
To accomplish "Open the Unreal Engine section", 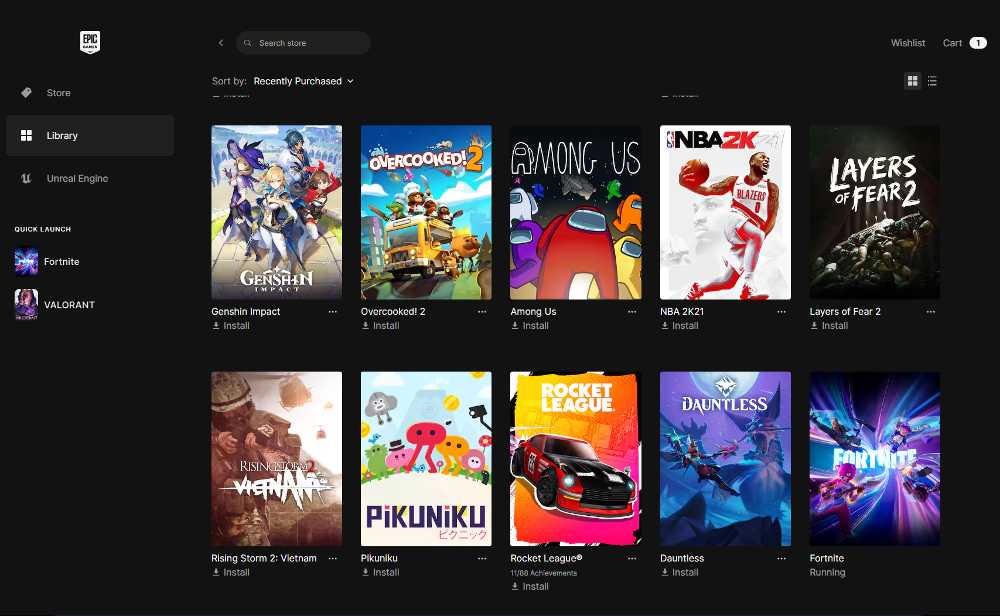I will tap(76, 179).
